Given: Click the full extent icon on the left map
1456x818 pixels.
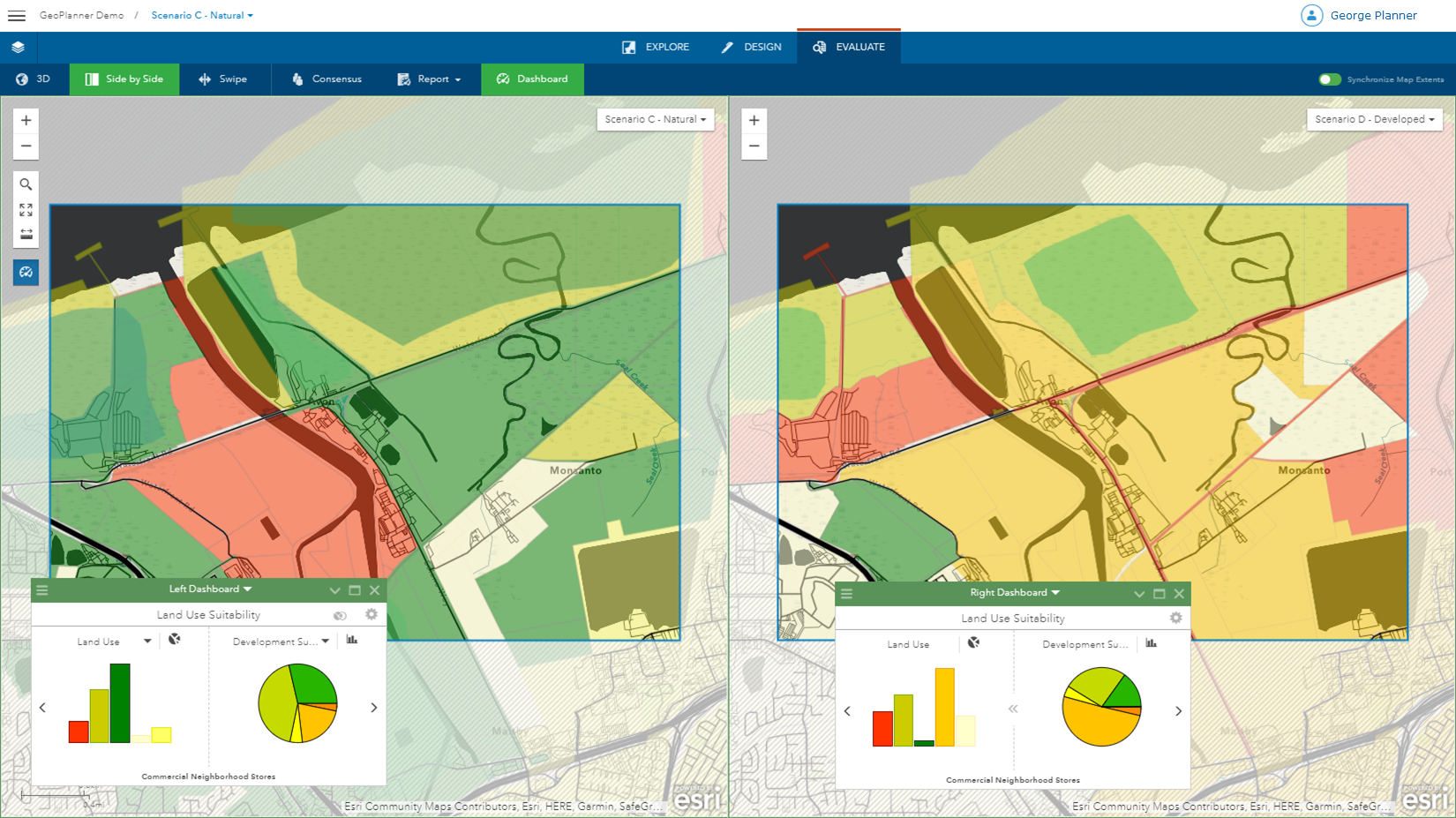Looking at the screenshot, I should coord(26,209).
